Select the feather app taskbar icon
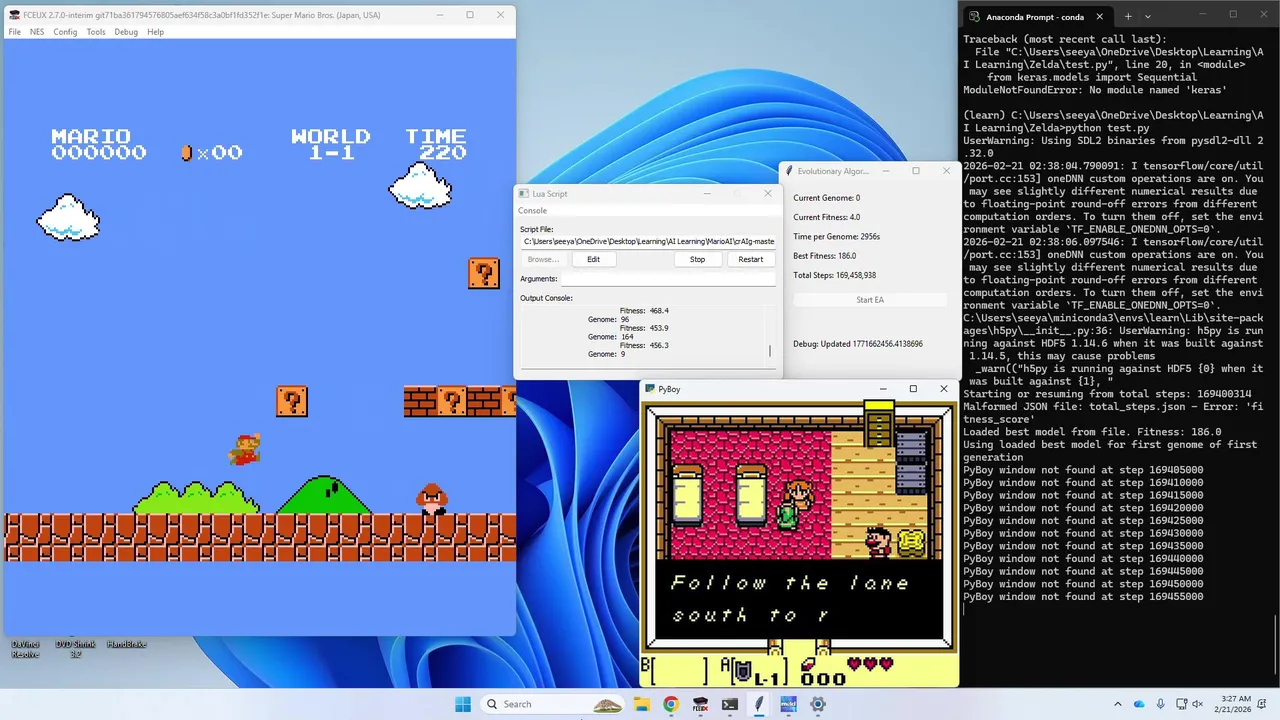This screenshot has height=720, width=1280. [x=759, y=704]
